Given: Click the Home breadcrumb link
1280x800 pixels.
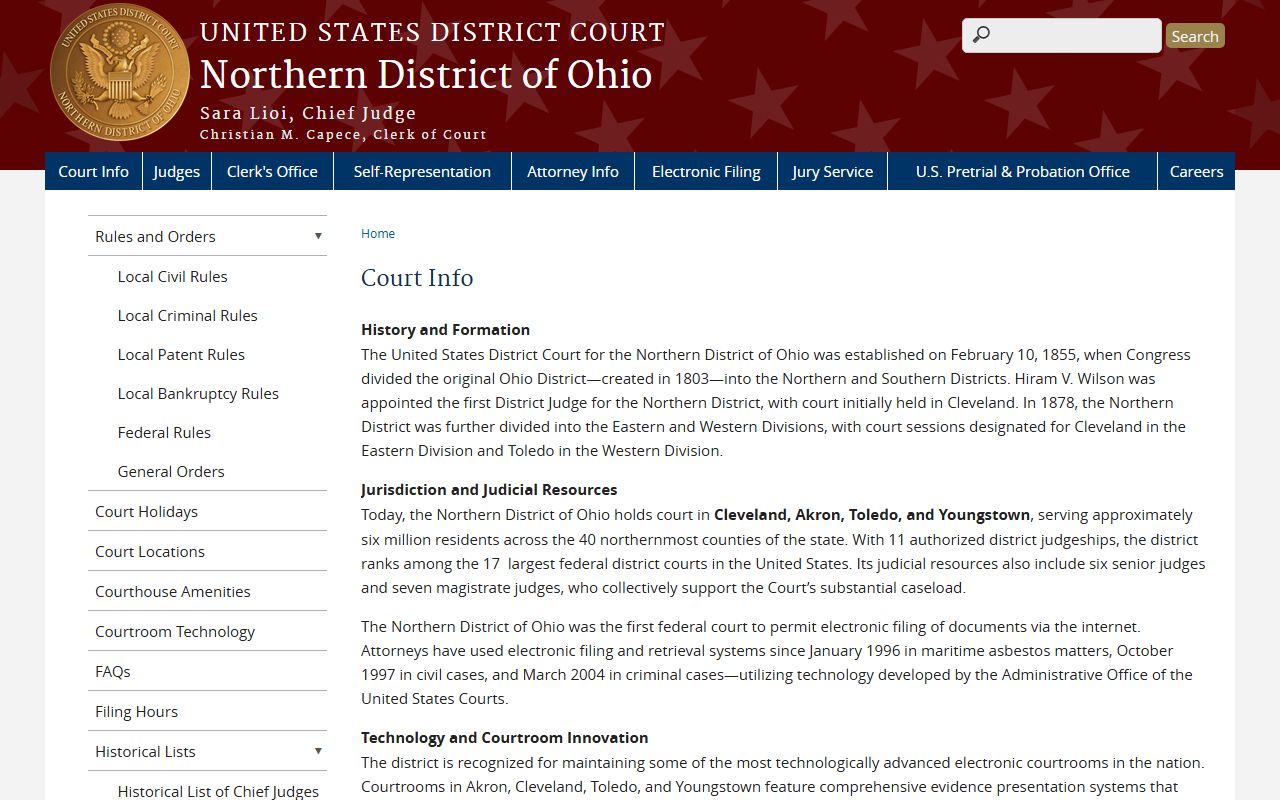Looking at the screenshot, I should click(x=378, y=233).
